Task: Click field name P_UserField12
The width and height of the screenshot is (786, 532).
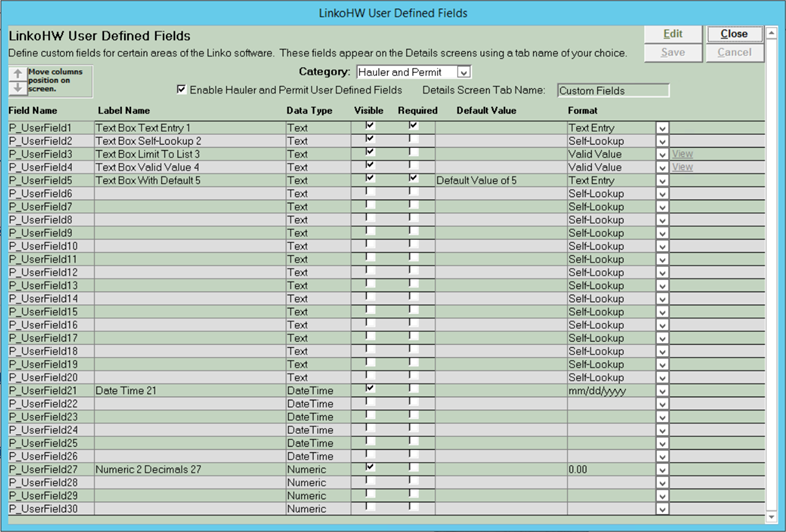Action: 43,273
